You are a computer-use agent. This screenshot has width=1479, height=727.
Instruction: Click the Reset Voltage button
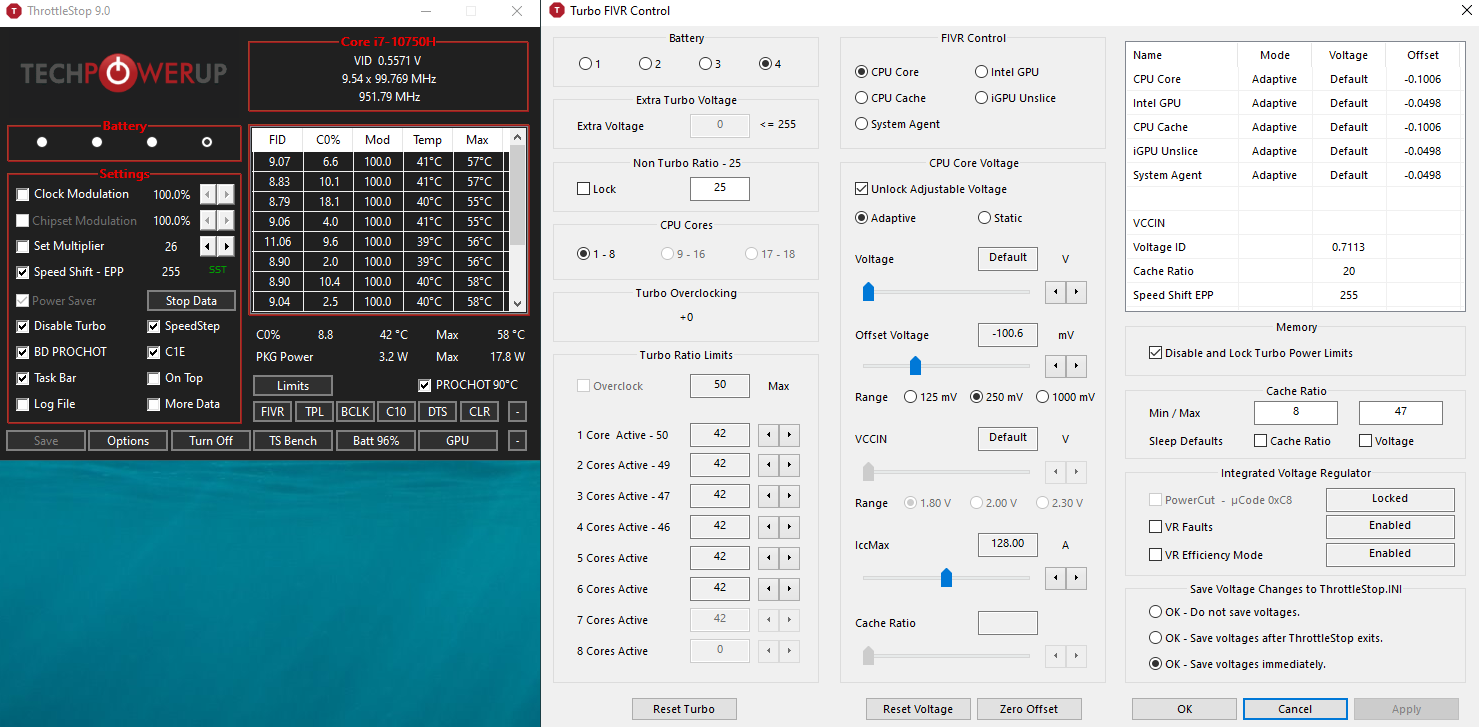pos(918,709)
